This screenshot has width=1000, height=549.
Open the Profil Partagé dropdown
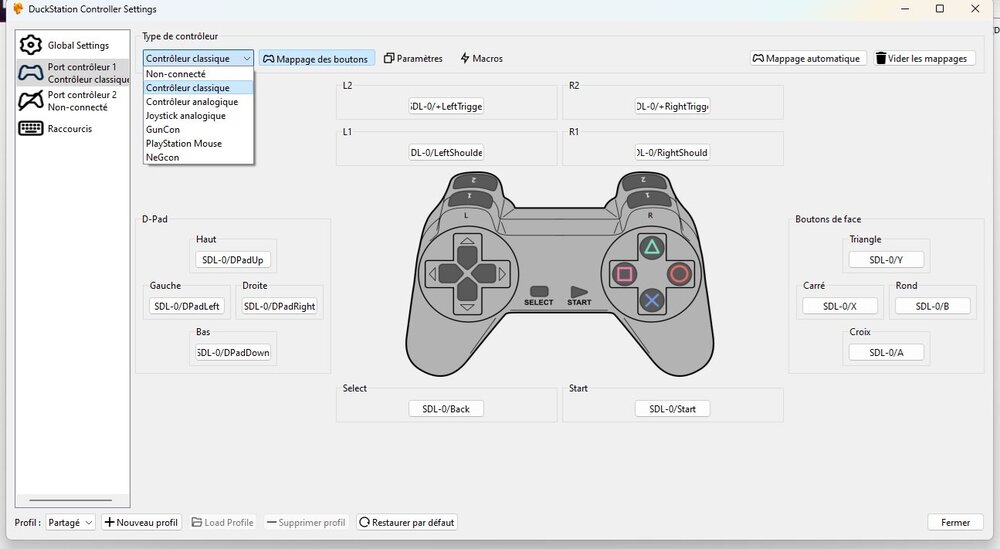coord(70,522)
